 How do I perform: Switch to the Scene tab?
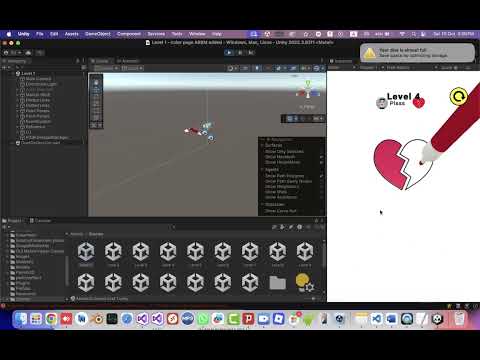100,61
